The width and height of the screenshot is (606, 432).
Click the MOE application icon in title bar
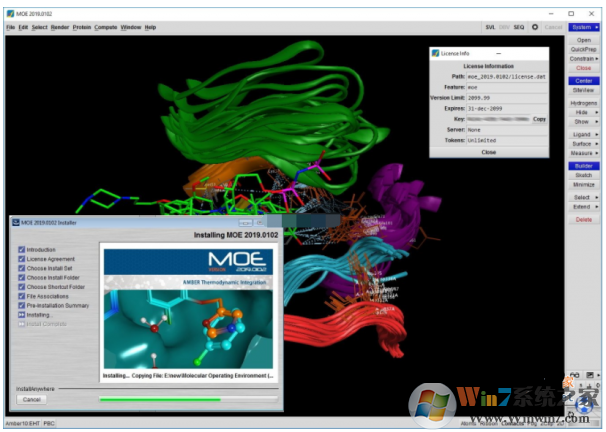pos(10,14)
